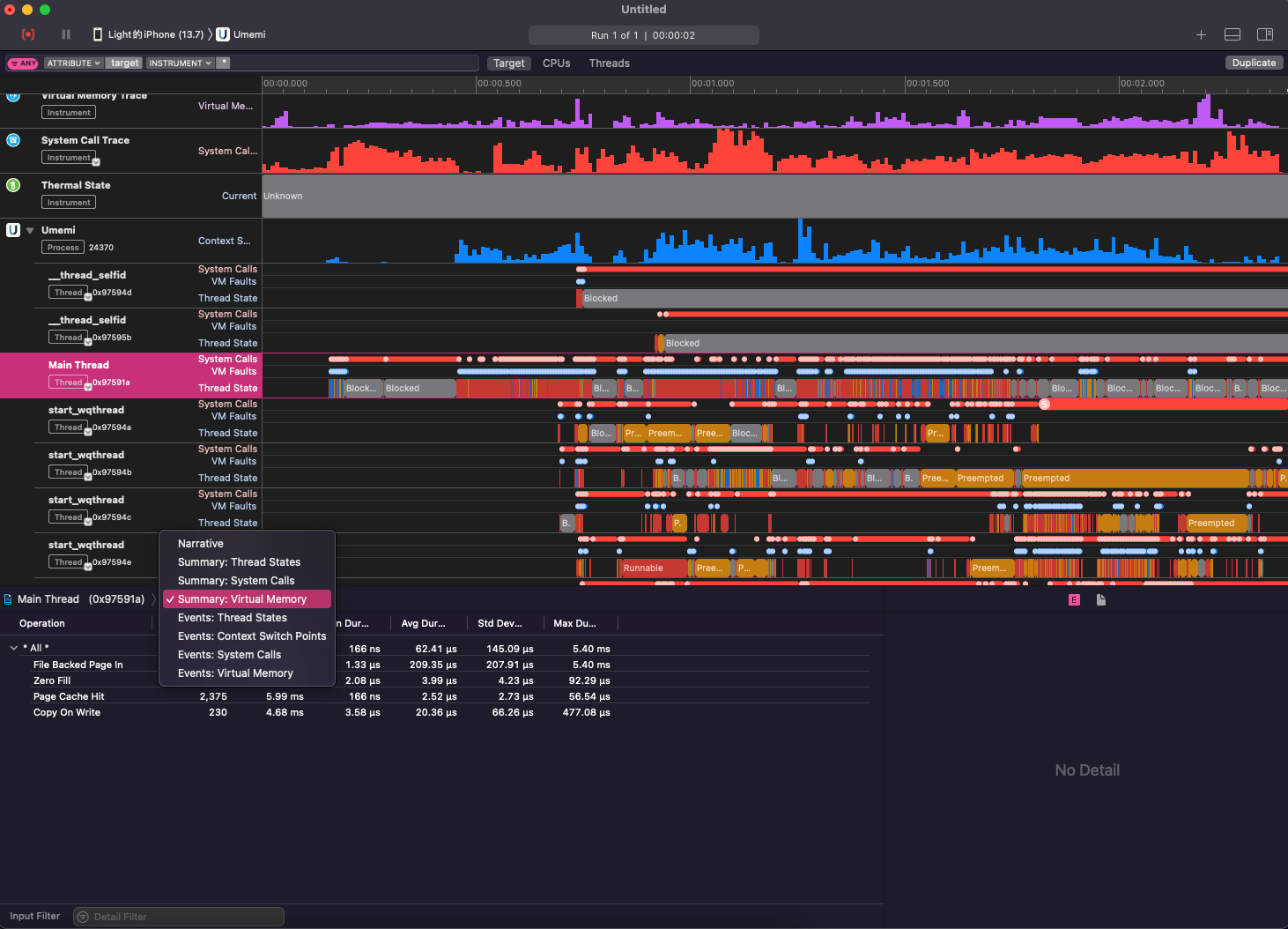Open the ATTRIBUTE filter dropdown

click(74, 63)
